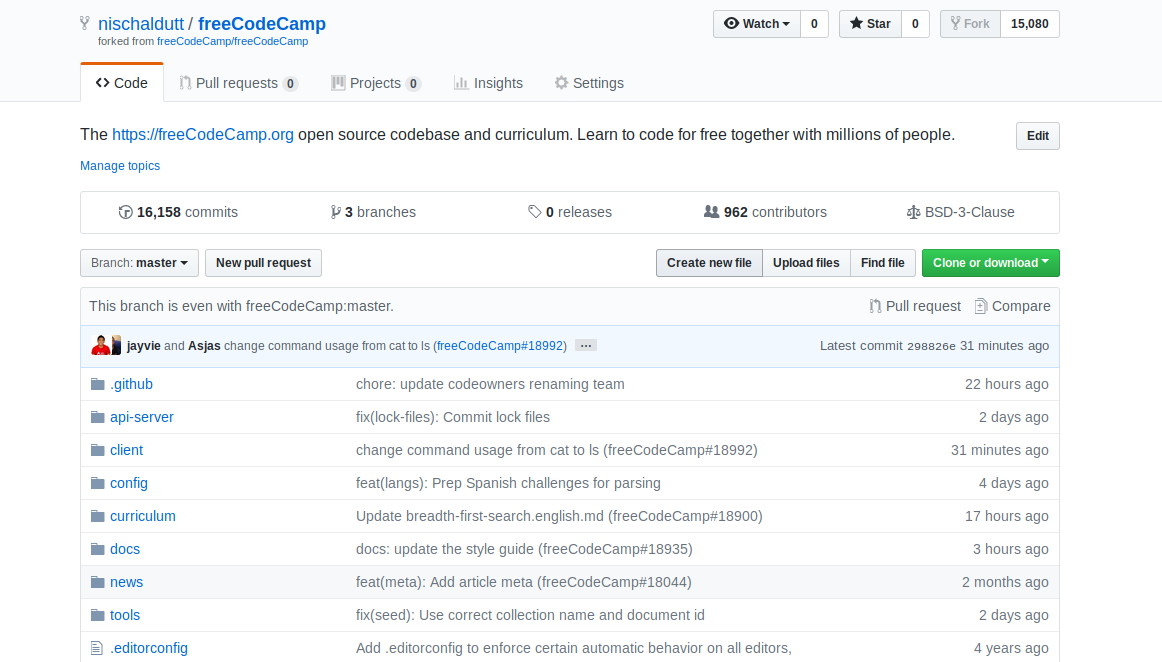
Task: Click the BSD-3-Clause license scale icon
Action: point(913,212)
